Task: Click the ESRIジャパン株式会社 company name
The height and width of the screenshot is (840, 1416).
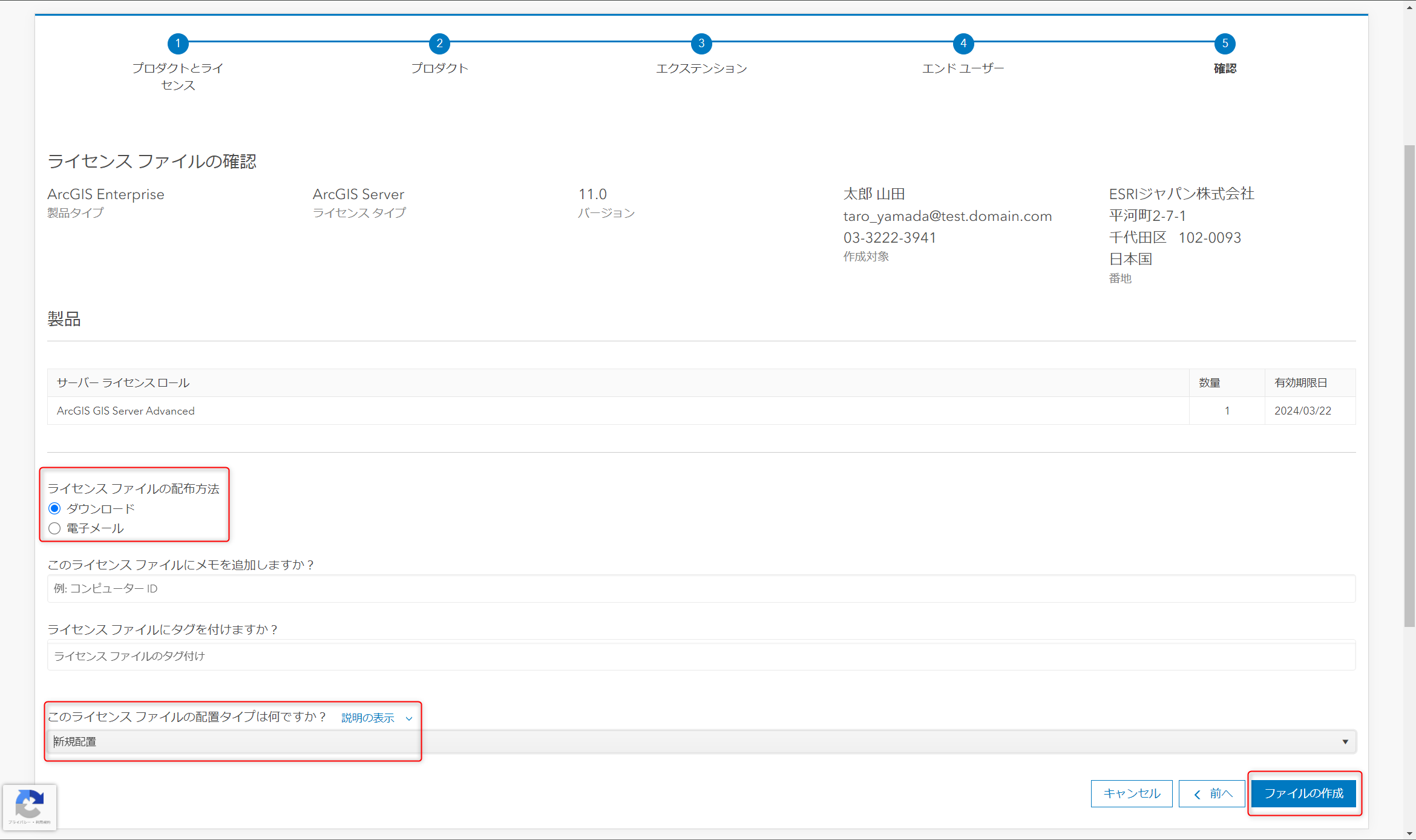Action: coord(1181,194)
